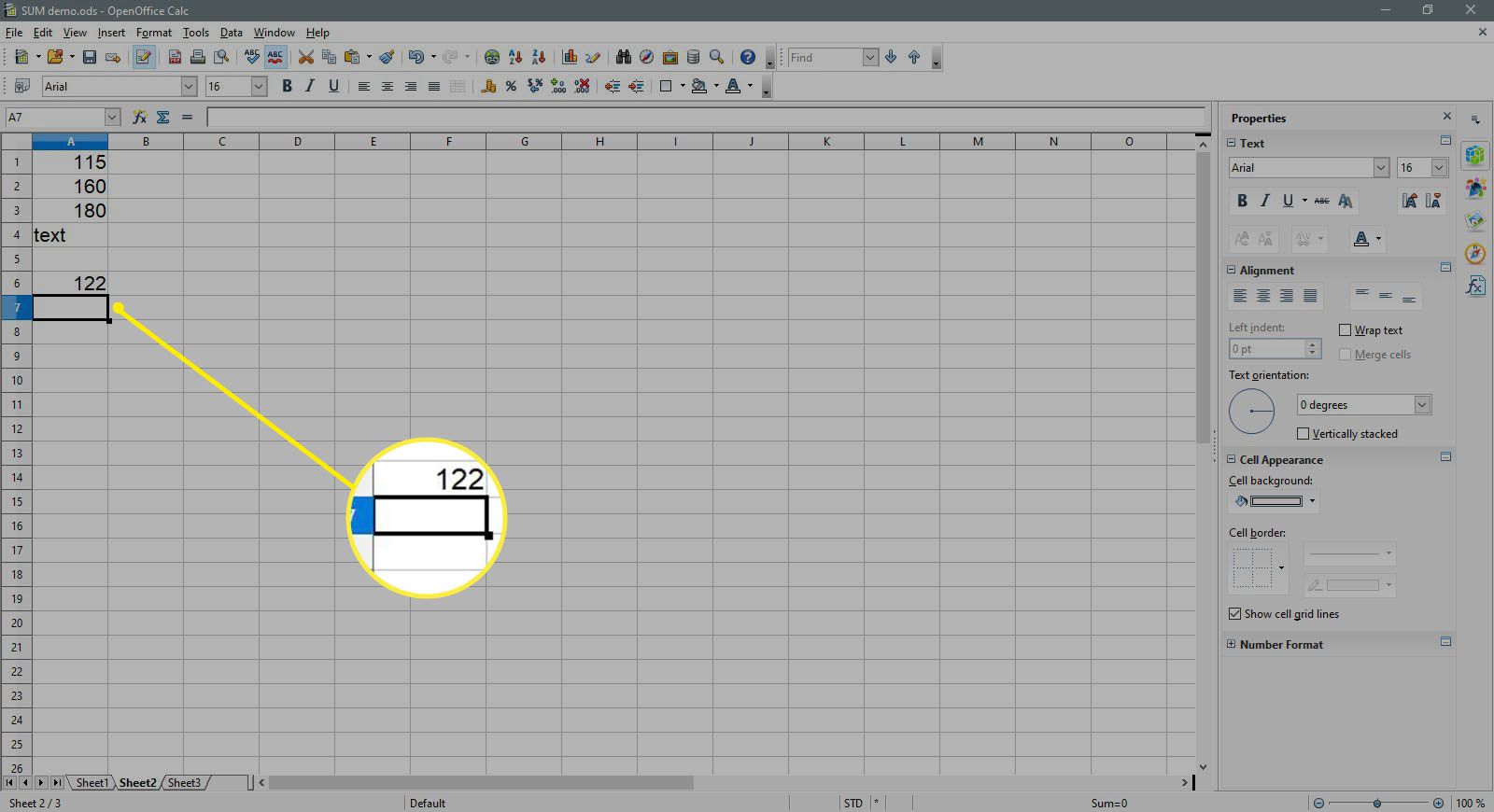Screen dimensions: 1494x812
Task: Increase indent toolbar icon
Action: (636, 87)
